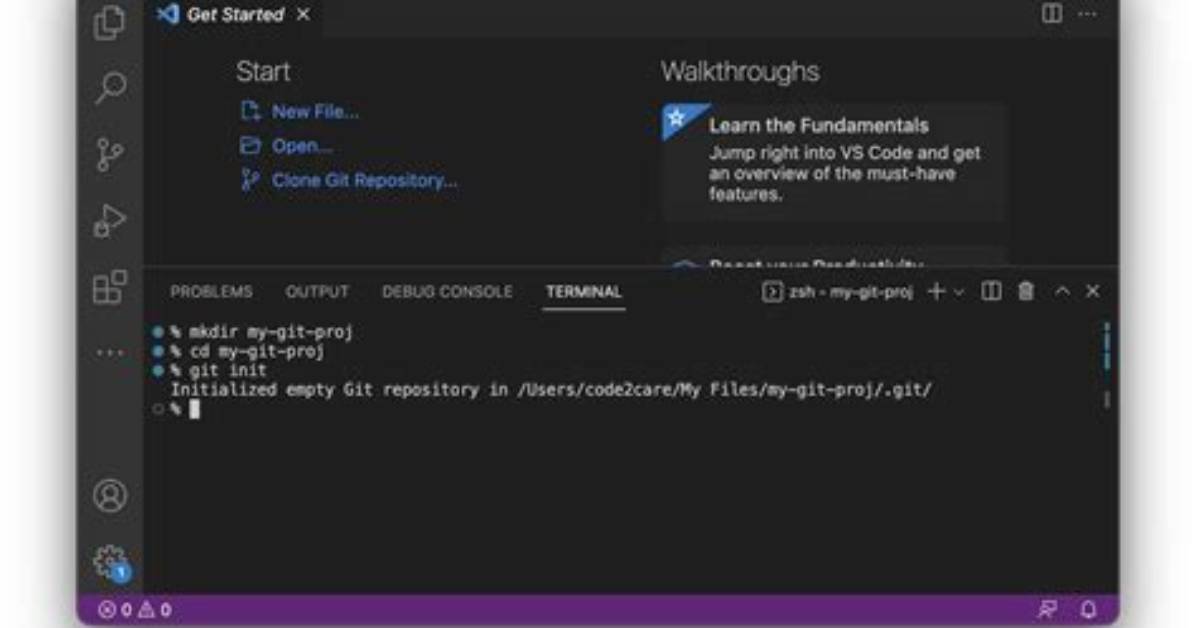Open the Accounts menu icon
This screenshot has width=1196, height=628.
(x=110, y=496)
